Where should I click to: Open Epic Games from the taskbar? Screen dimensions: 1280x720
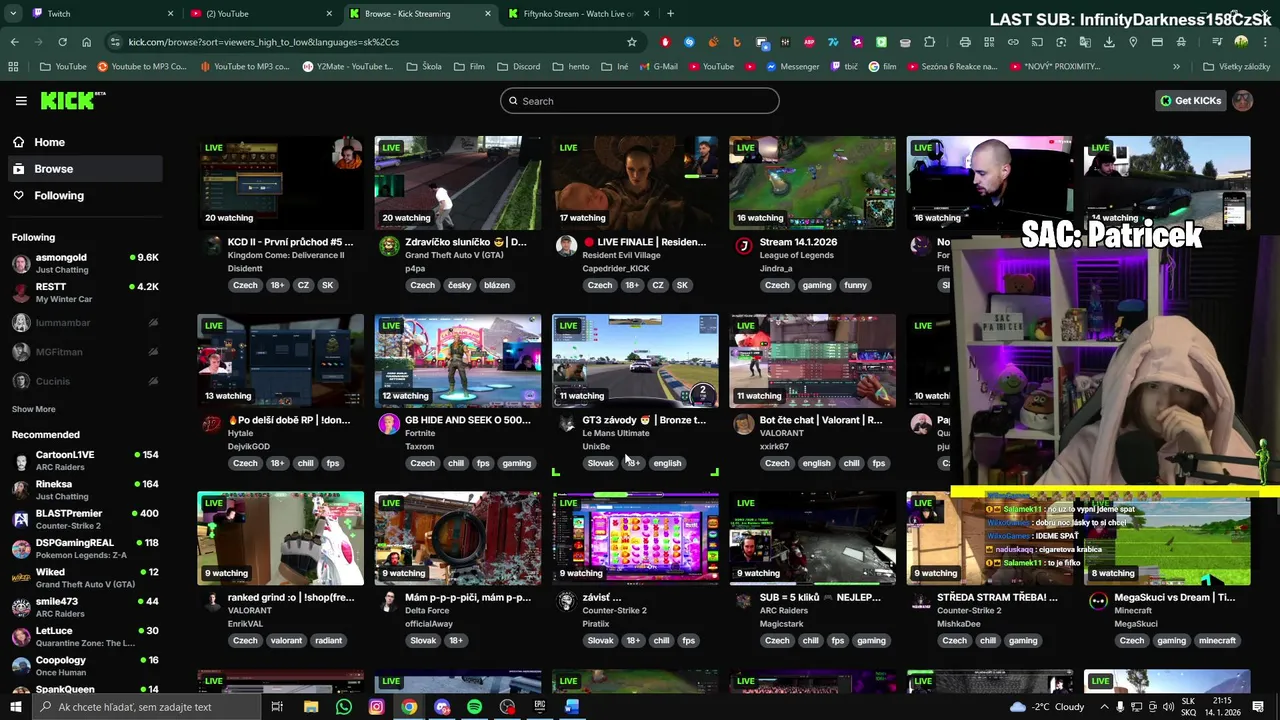pos(540,707)
